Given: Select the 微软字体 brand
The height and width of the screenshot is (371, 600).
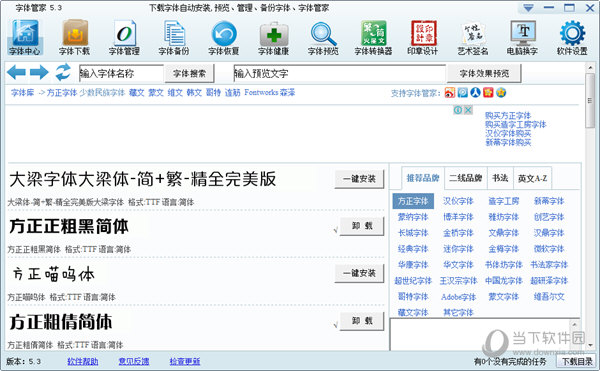Looking at the screenshot, I should click(549, 249).
